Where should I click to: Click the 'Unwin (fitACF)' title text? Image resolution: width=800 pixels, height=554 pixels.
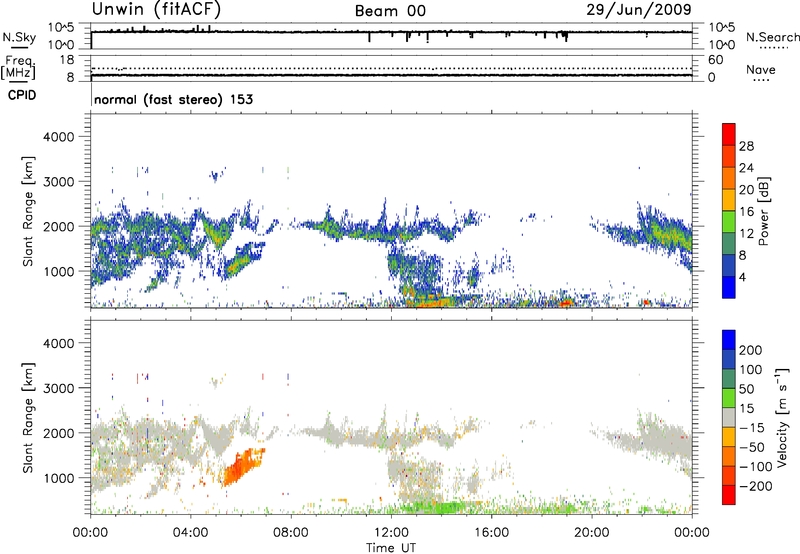tap(156, 9)
